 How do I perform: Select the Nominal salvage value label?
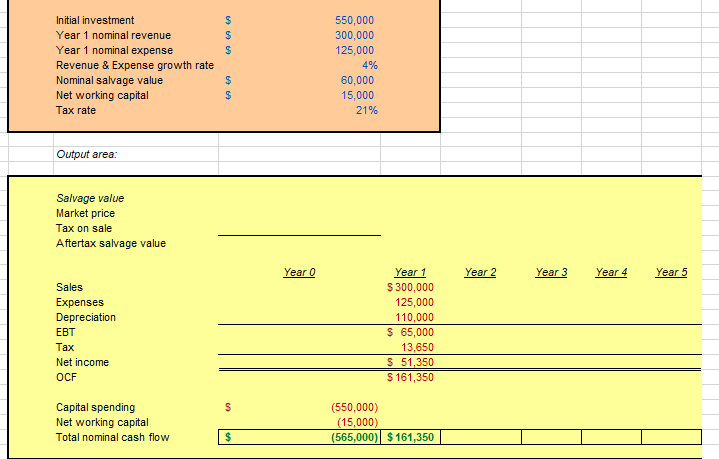[x=109, y=80]
